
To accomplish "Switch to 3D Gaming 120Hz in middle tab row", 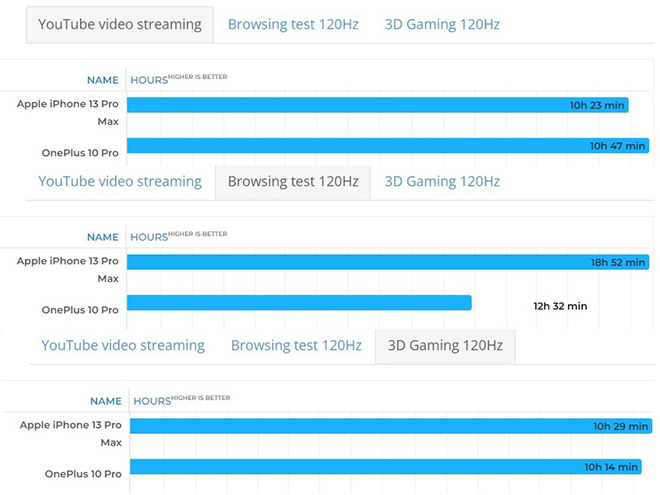I will tap(442, 181).
